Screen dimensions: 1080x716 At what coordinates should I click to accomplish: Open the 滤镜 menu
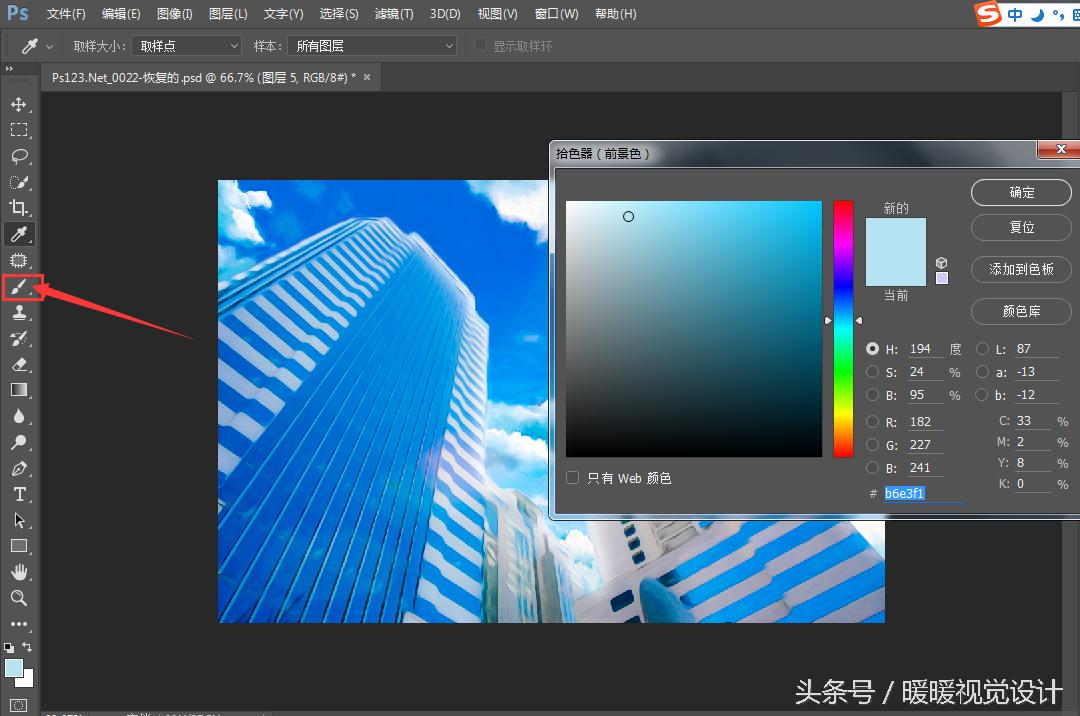(x=393, y=13)
